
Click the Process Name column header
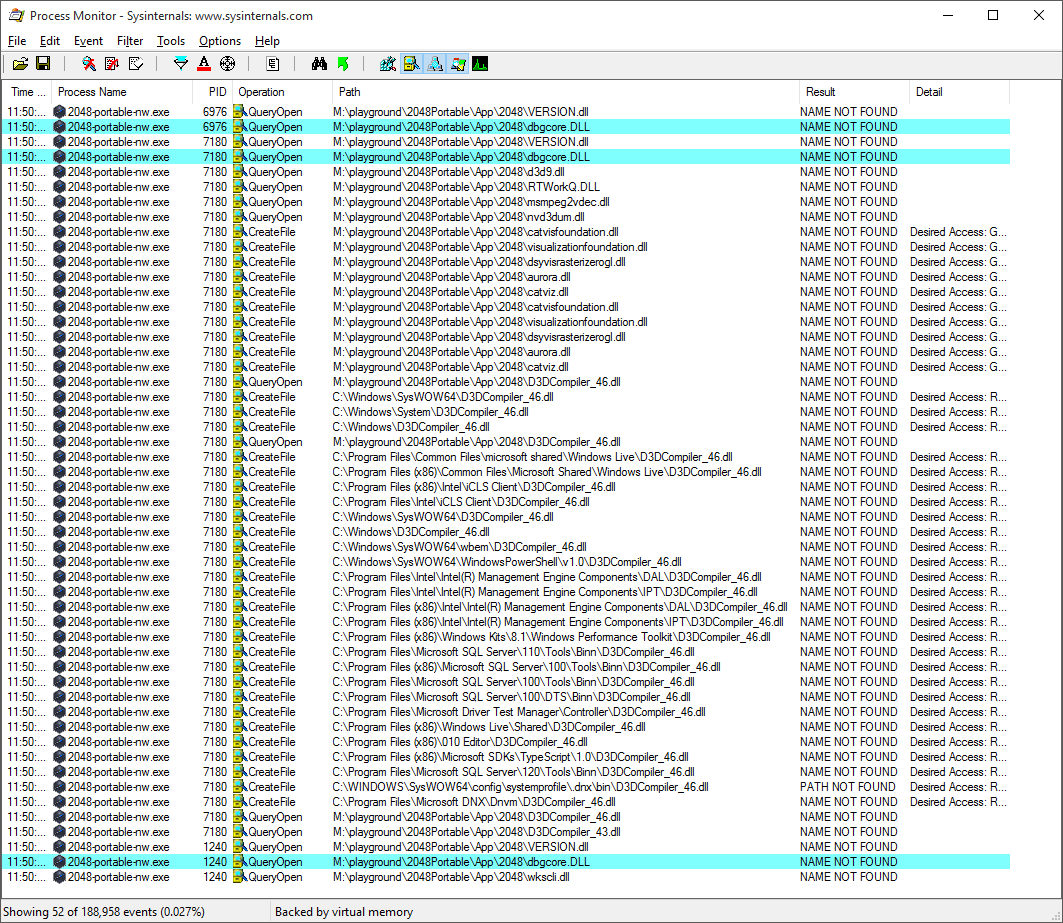122,92
